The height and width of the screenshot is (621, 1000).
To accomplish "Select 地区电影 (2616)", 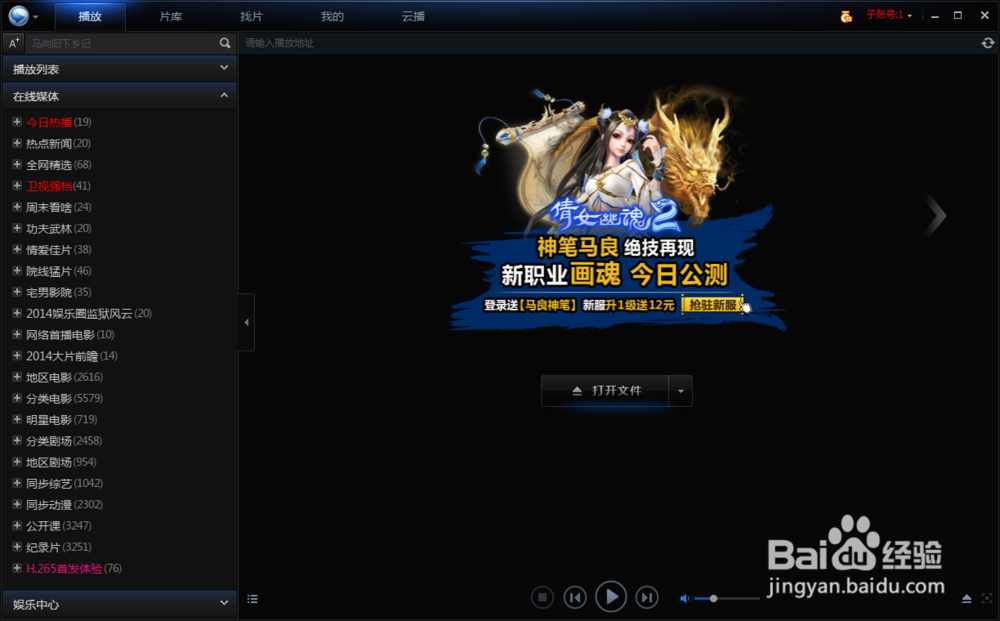I will (64, 377).
